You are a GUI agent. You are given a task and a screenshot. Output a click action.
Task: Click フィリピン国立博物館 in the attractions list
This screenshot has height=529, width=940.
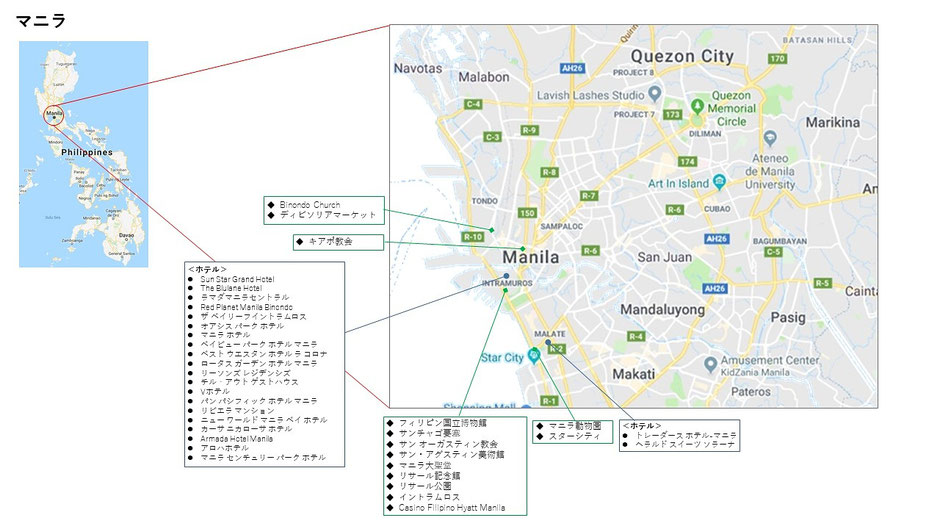(443, 423)
